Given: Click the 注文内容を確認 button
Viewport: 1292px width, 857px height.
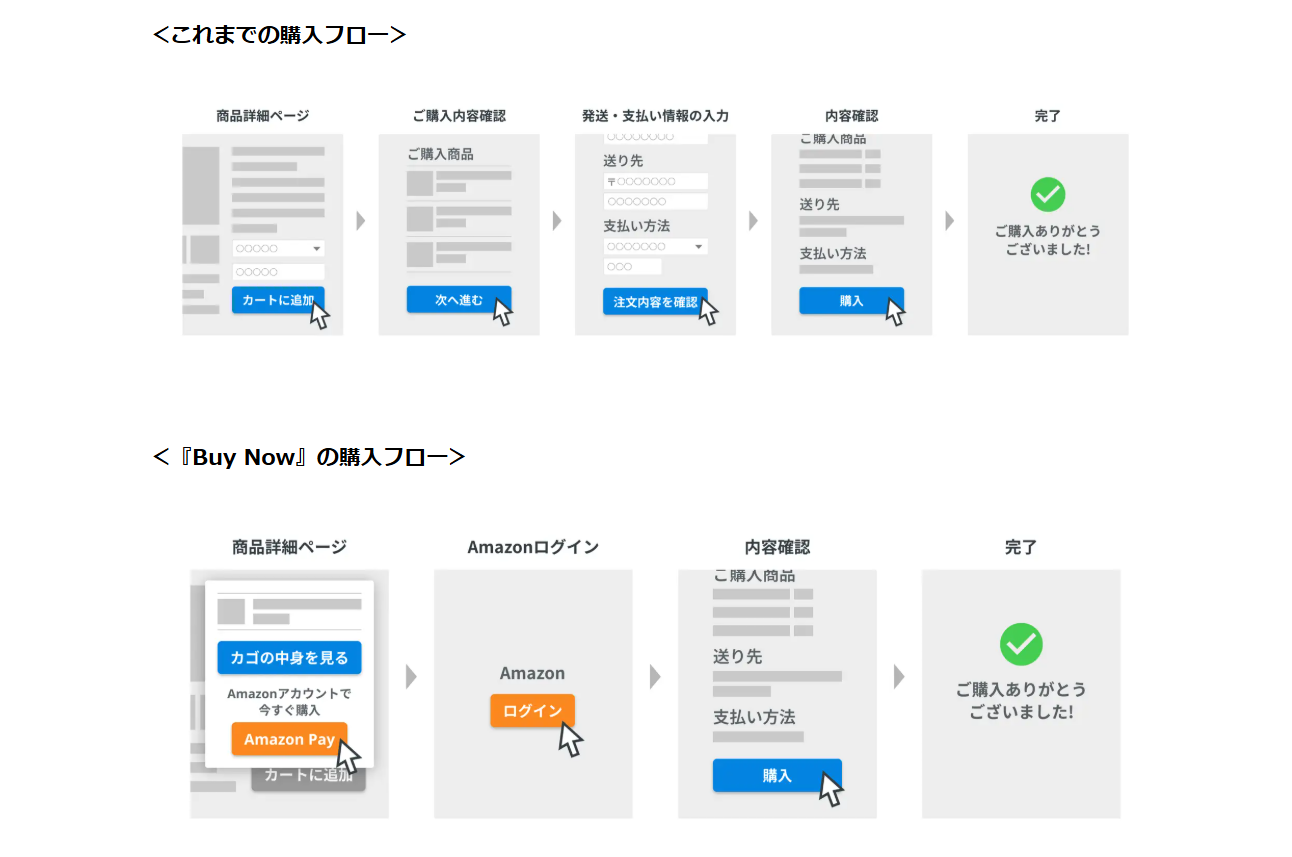Looking at the screenshot, I should 655,301.
